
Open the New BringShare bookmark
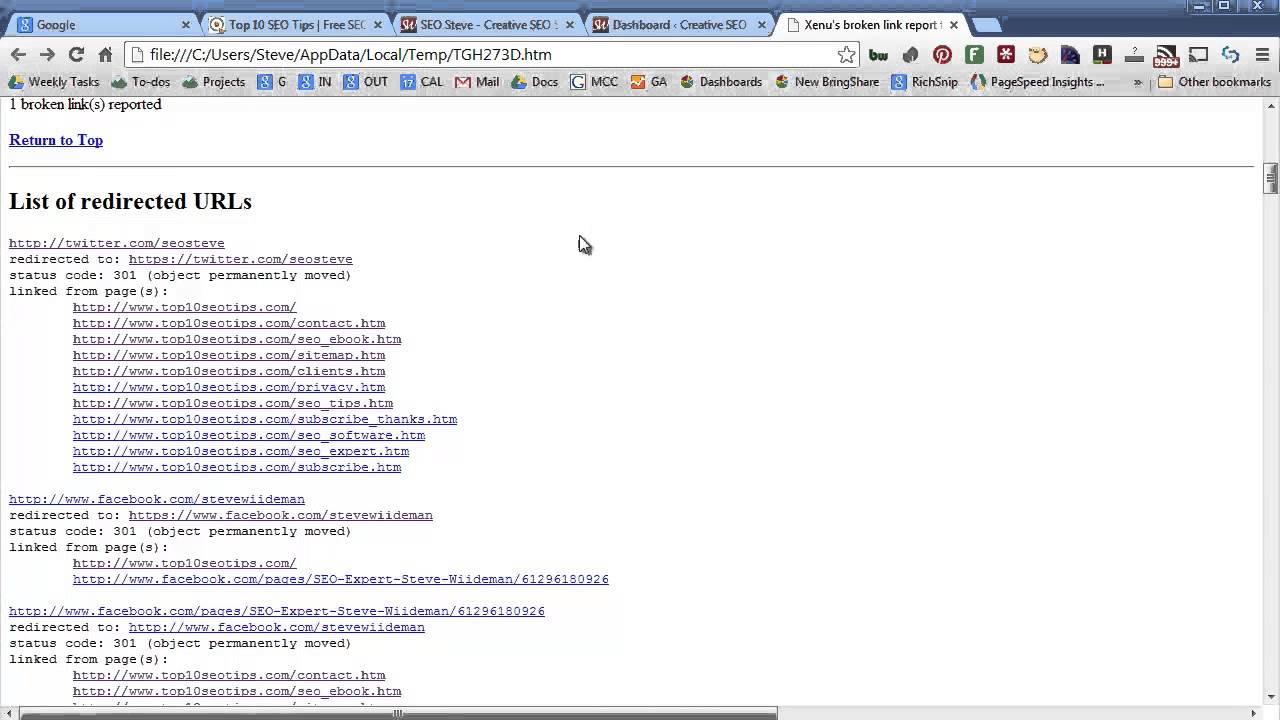(x=827, y=82)
